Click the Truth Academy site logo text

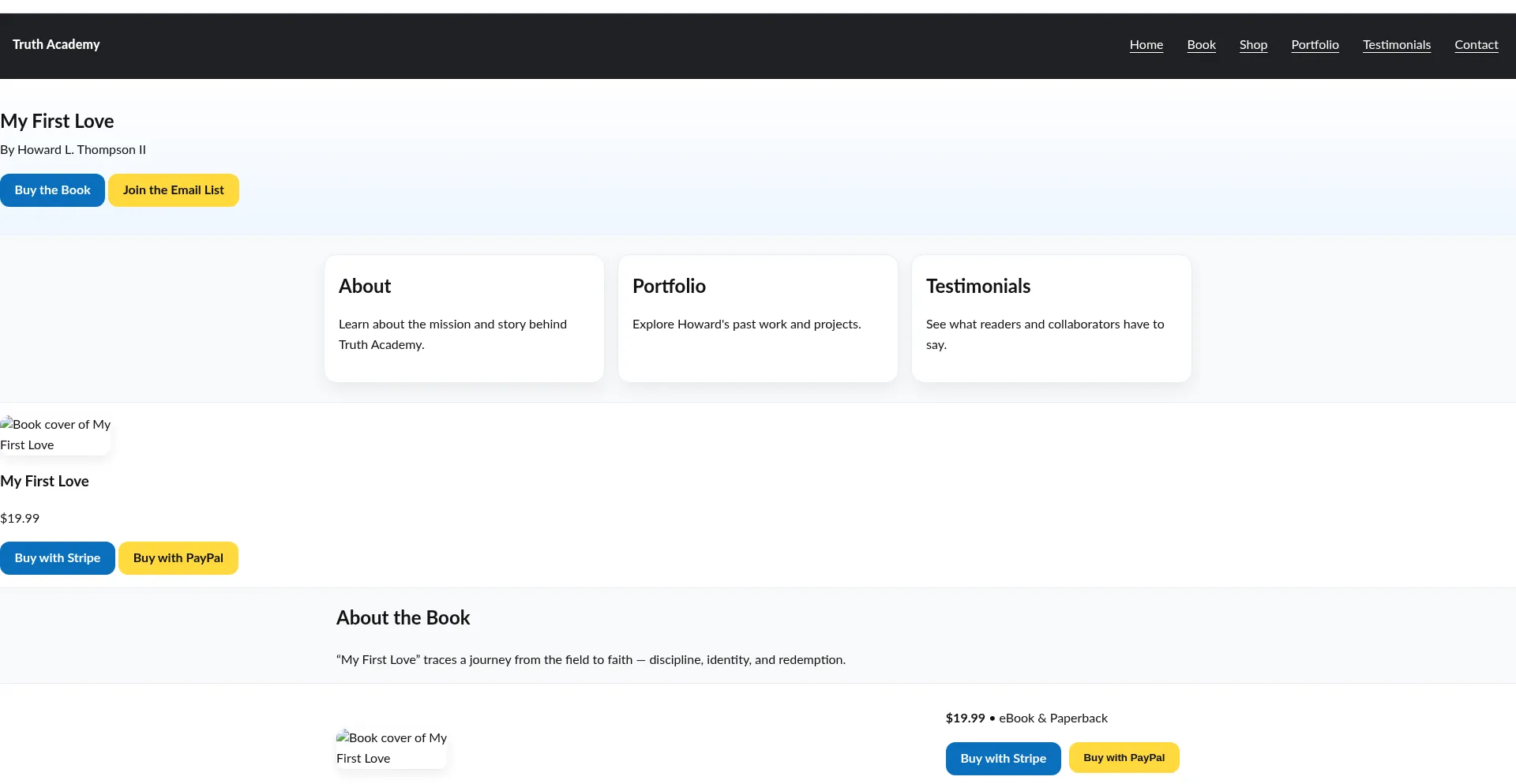pyautogui.click(x=56, y=45)
